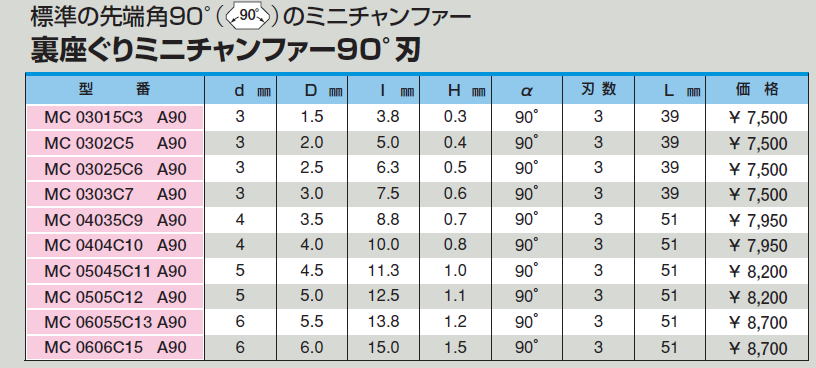The image size is (816, 368).
Task: Select model MC 04035C9 A90
Action: pyautogui.click(x=114, y=220)
